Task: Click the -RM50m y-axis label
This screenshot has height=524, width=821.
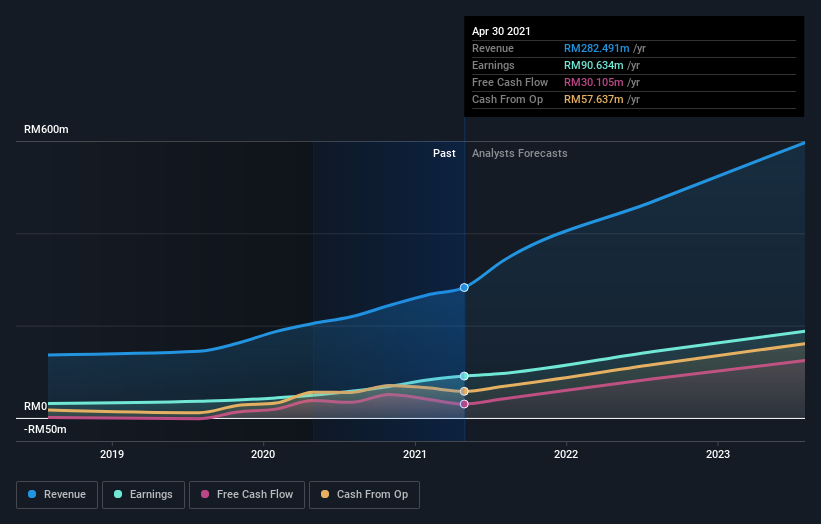Action: [45, 429]
